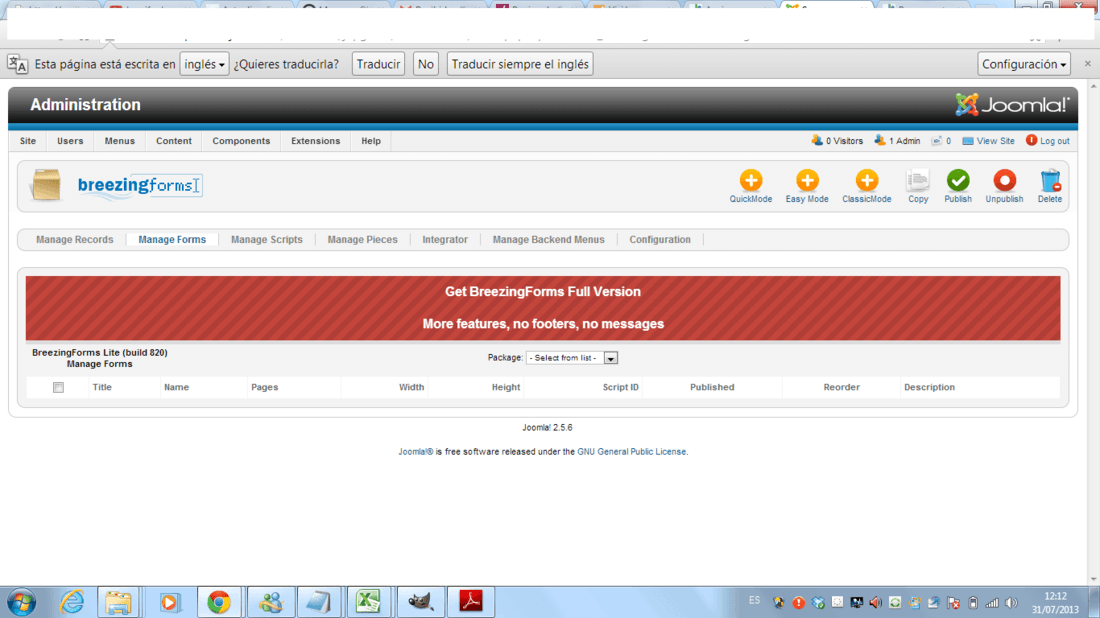1100x618 pixels.
Task: Click the green Publish icon
Action: (958, 186)
